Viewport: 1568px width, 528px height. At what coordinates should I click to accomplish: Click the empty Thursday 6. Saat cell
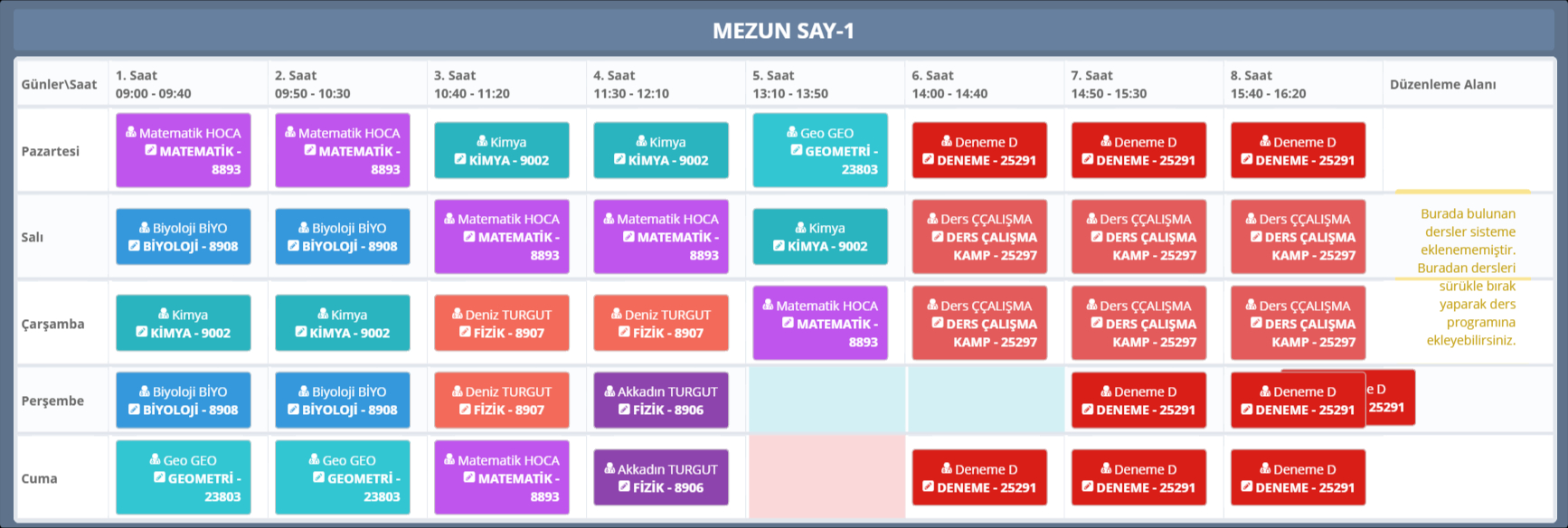(985, 400)
